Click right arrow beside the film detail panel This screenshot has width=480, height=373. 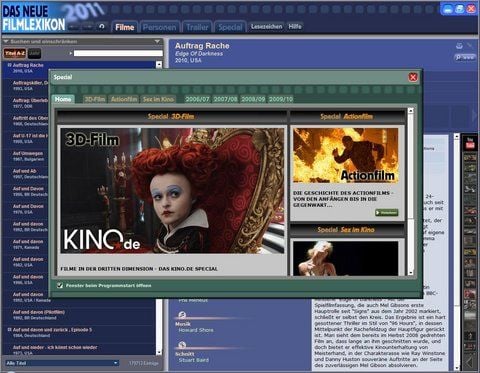click(x=474, y=115)
